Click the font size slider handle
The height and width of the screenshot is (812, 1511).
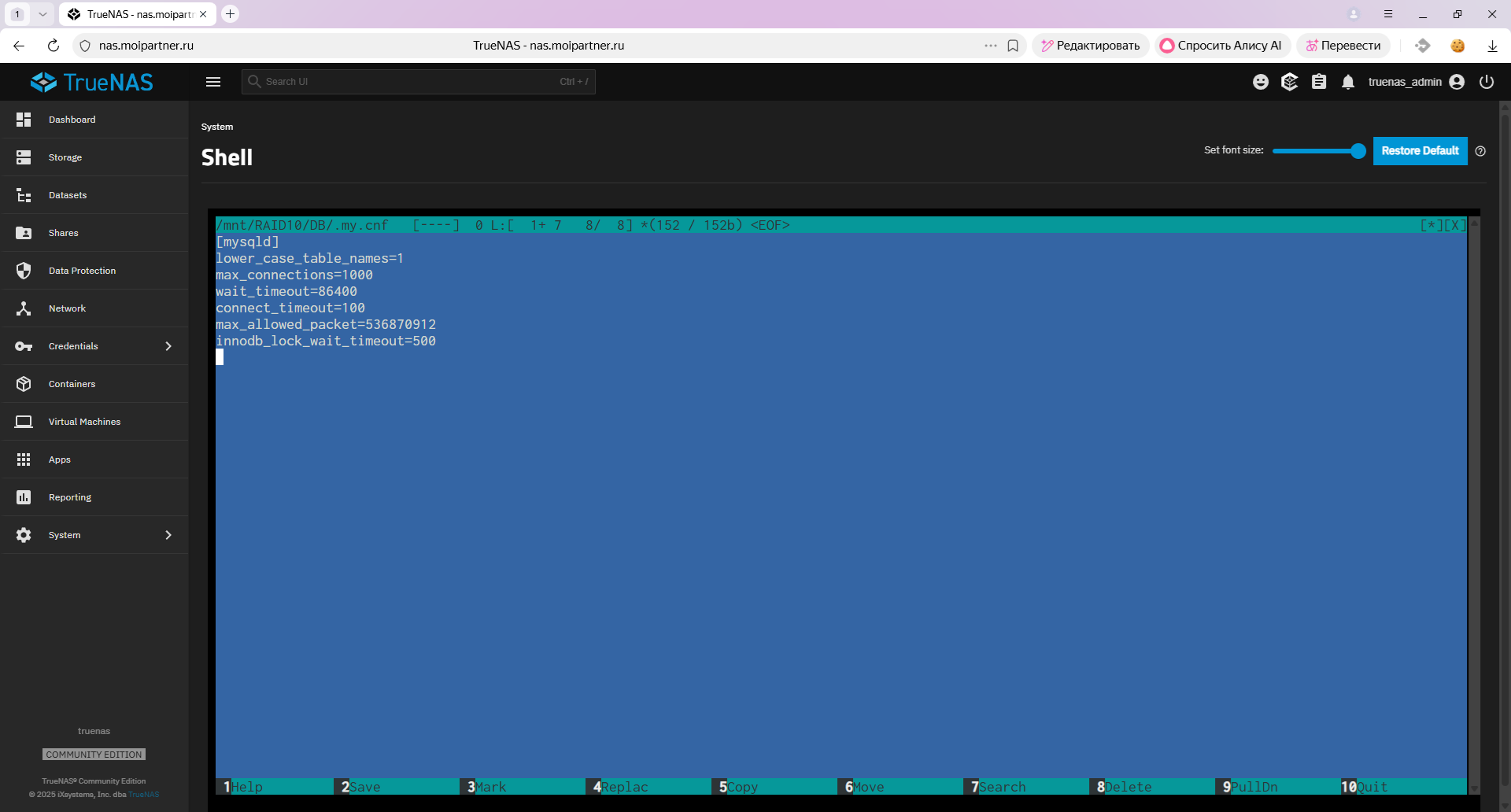point(1358,151)
